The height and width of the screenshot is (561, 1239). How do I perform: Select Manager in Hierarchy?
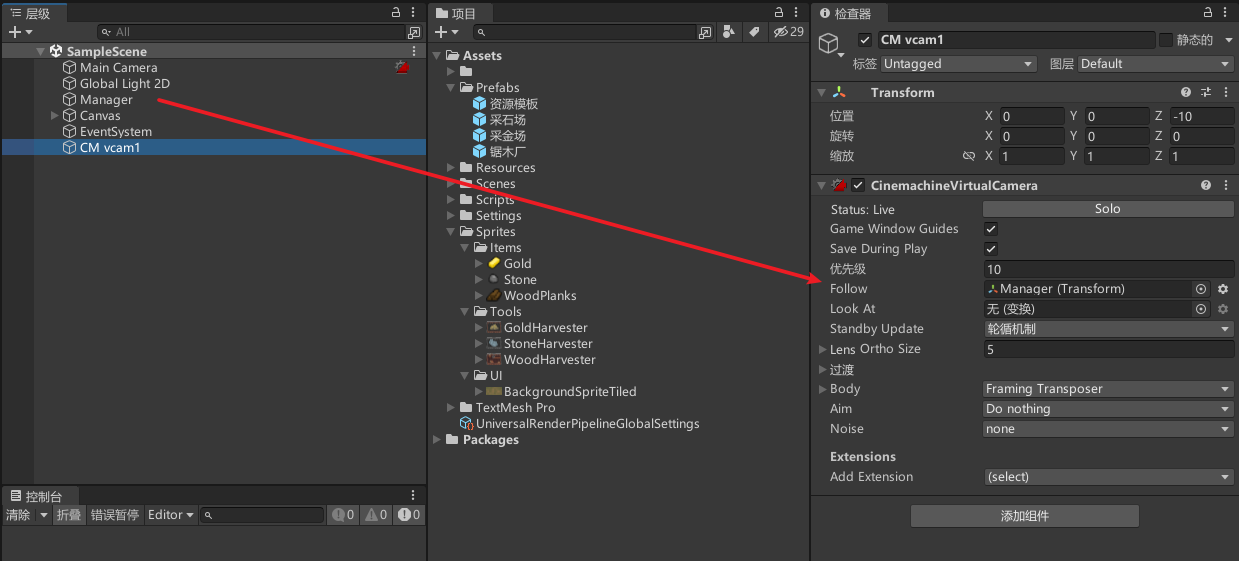point(106,99)
